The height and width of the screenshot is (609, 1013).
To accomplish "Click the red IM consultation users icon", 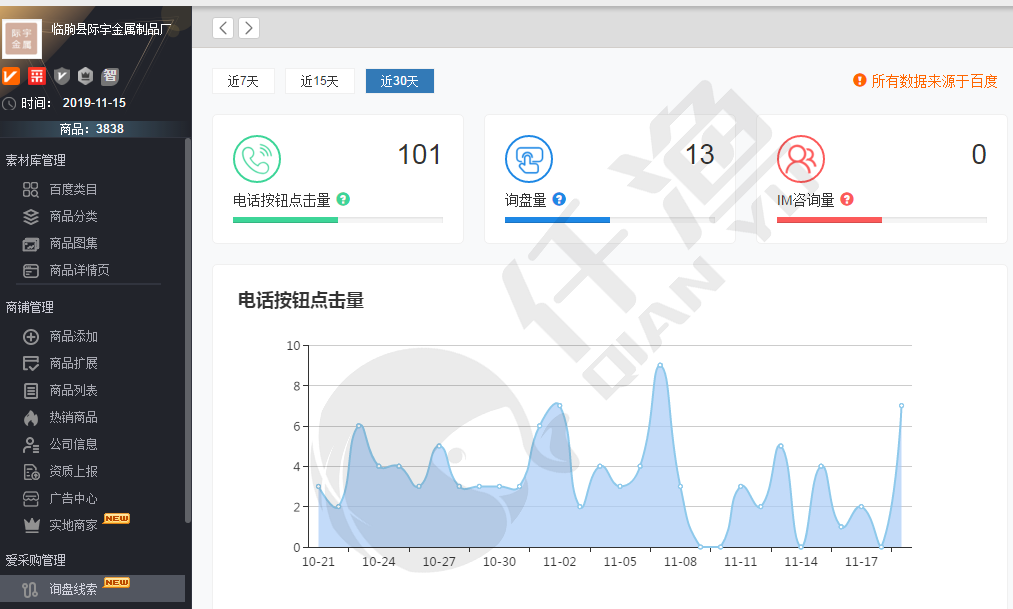I will click(801, 159).
